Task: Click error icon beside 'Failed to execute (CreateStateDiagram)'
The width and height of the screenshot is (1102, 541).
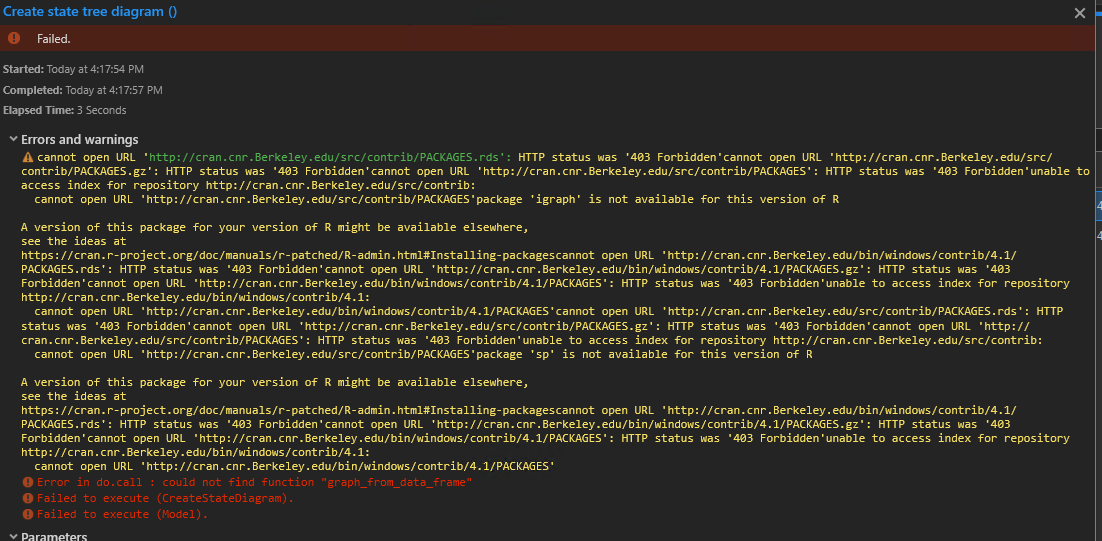Action: point(27,498)
